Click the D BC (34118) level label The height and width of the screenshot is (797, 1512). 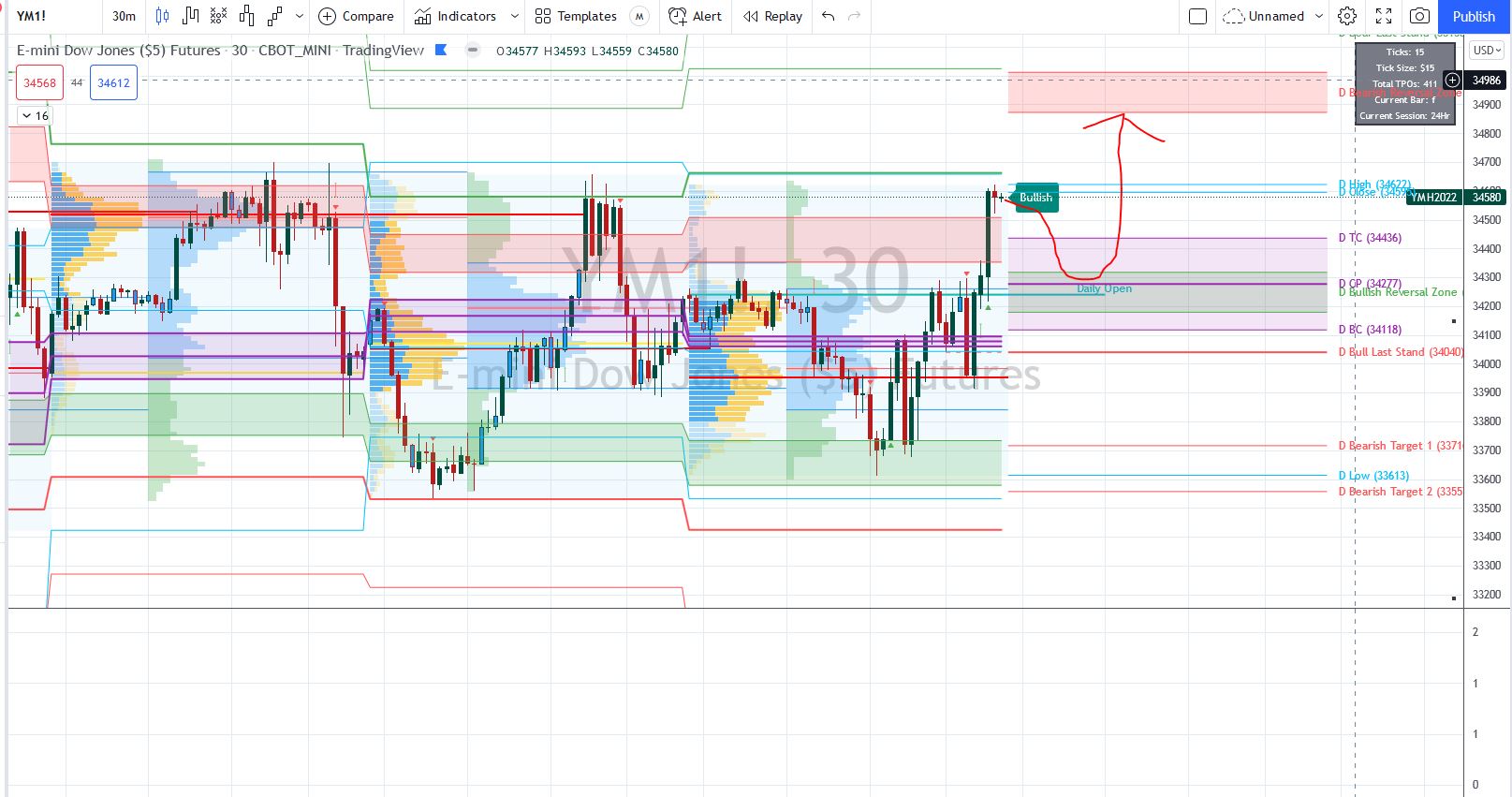click(1370, 330)
